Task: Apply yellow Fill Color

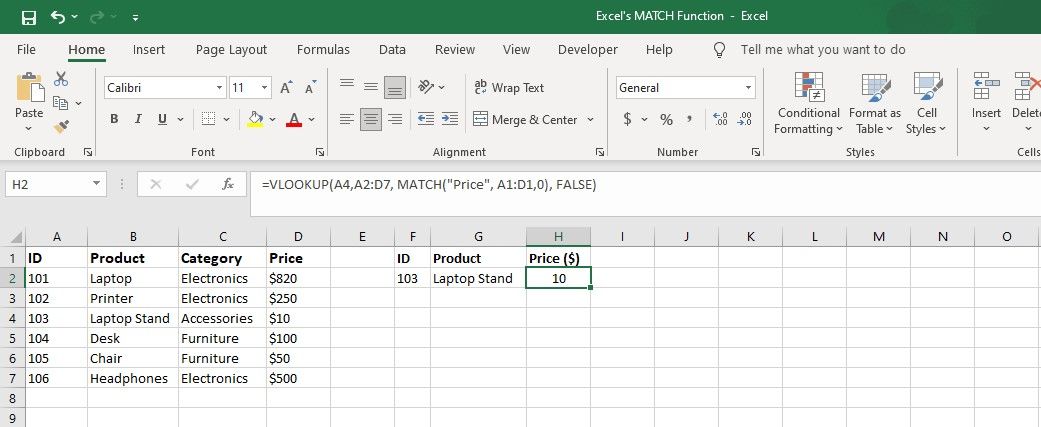Action: coord(256,120)
